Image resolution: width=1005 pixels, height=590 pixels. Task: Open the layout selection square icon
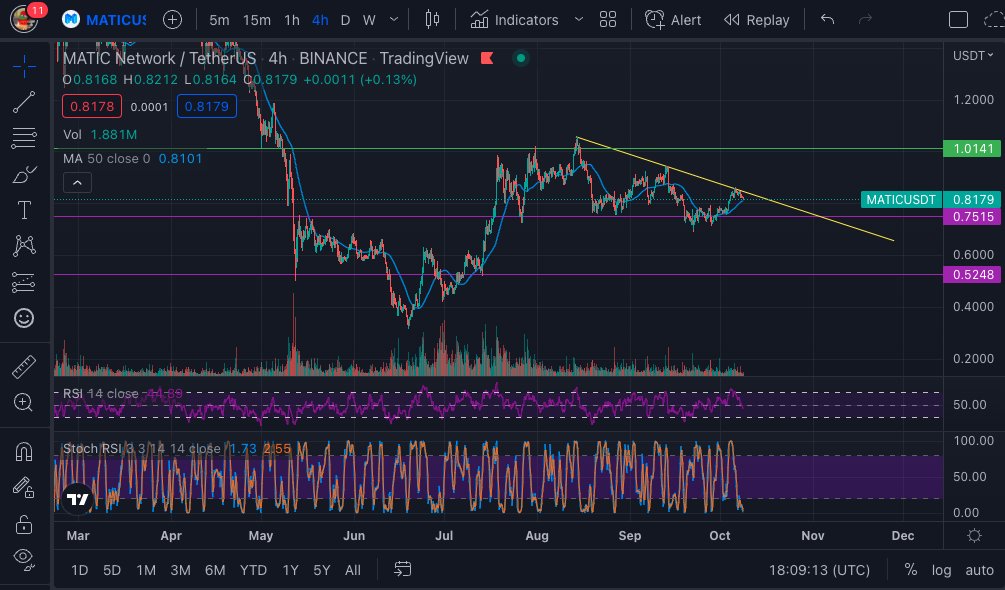coord(958,20)
